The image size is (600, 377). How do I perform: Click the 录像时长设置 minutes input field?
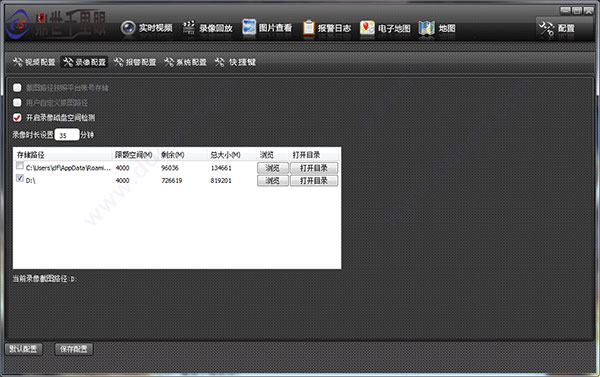coord(67,135)
